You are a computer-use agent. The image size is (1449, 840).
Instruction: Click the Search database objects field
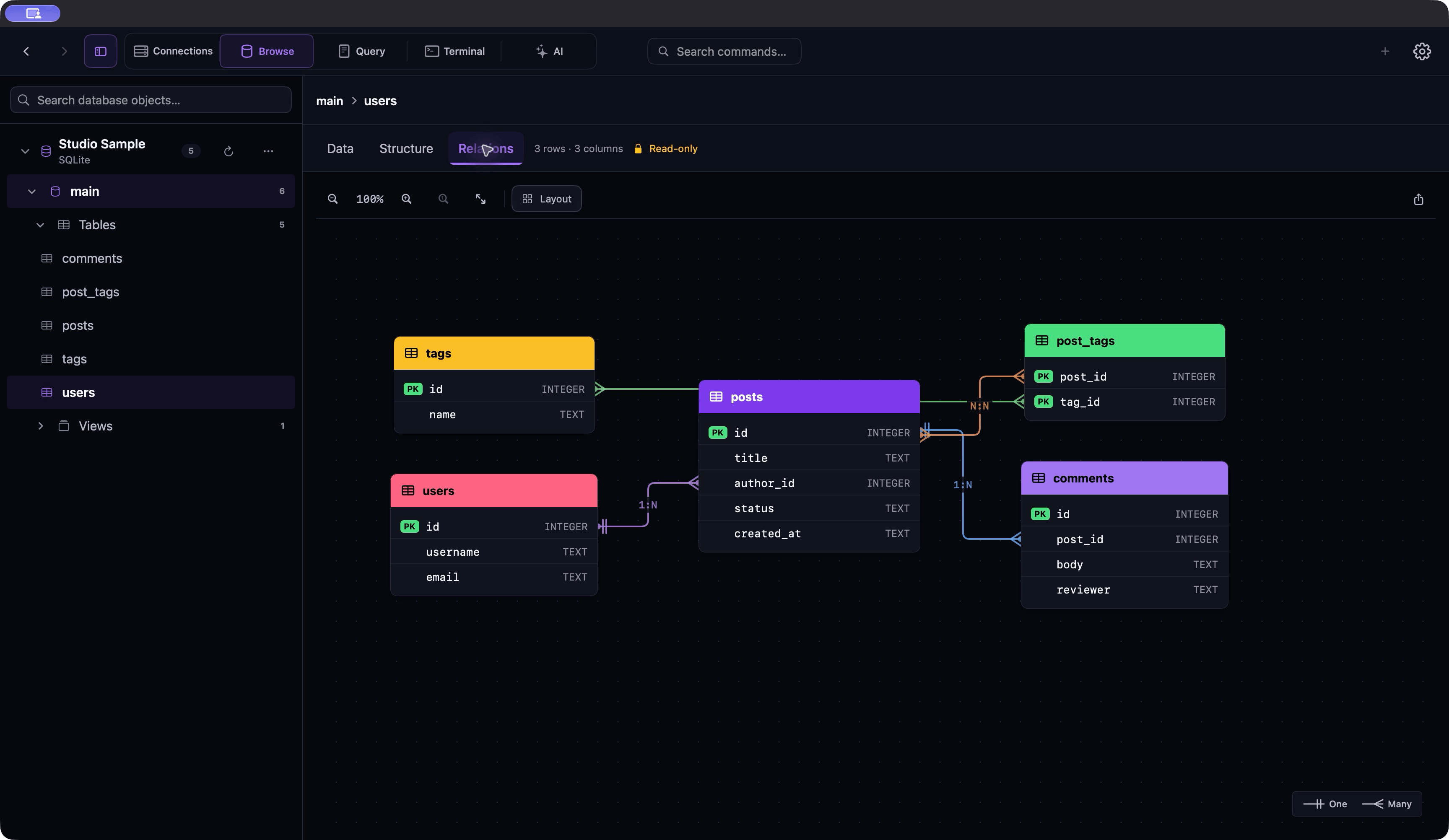[x=151, y=100]
